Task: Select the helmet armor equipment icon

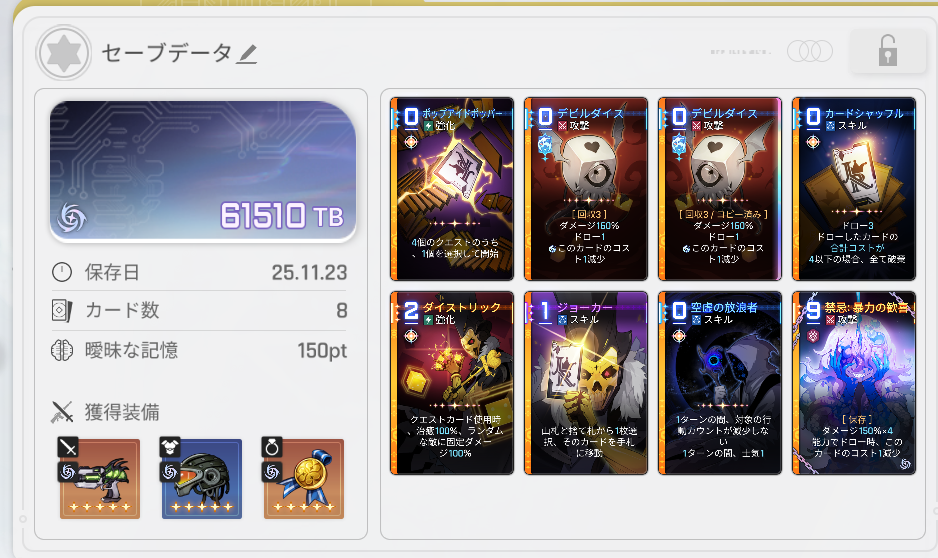Action: pos(202,478)
